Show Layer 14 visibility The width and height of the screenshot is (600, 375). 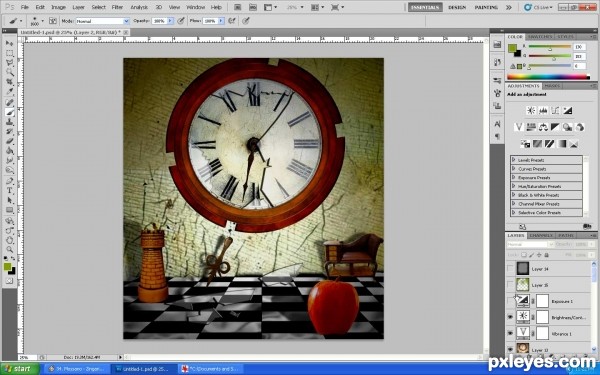[510, 269]
